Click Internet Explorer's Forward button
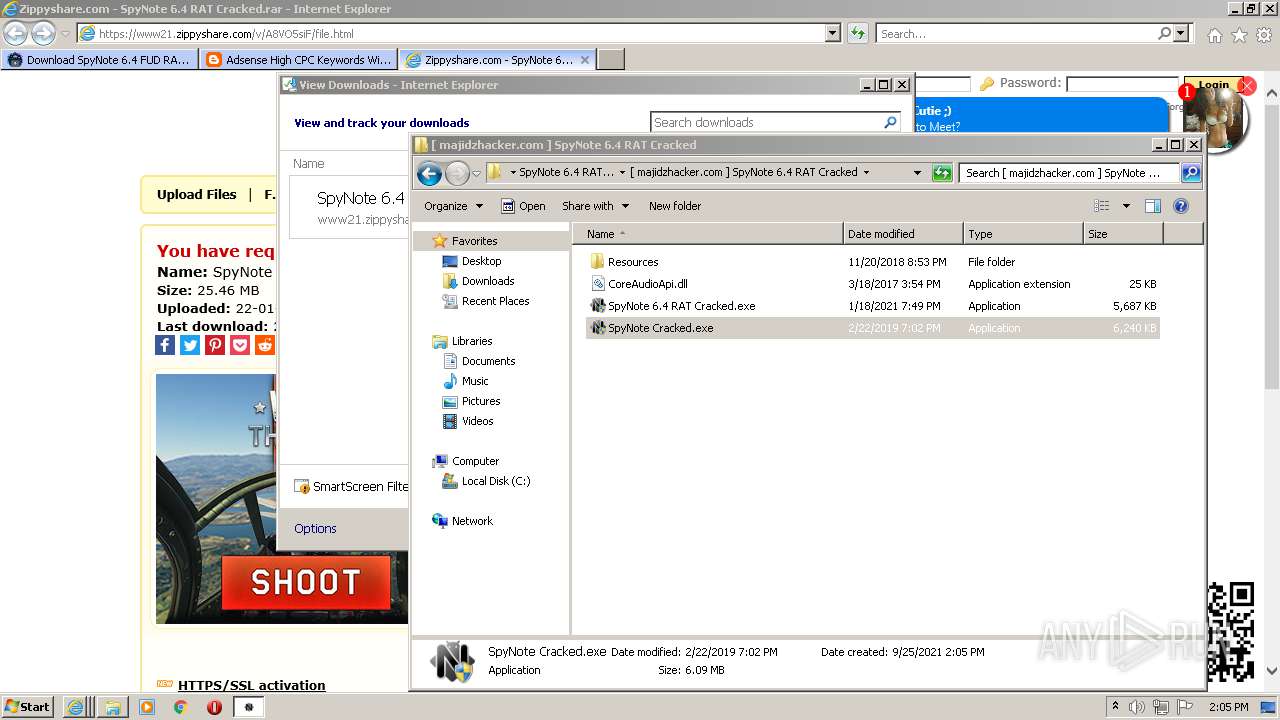1280x720 pixels. point(43,33)
